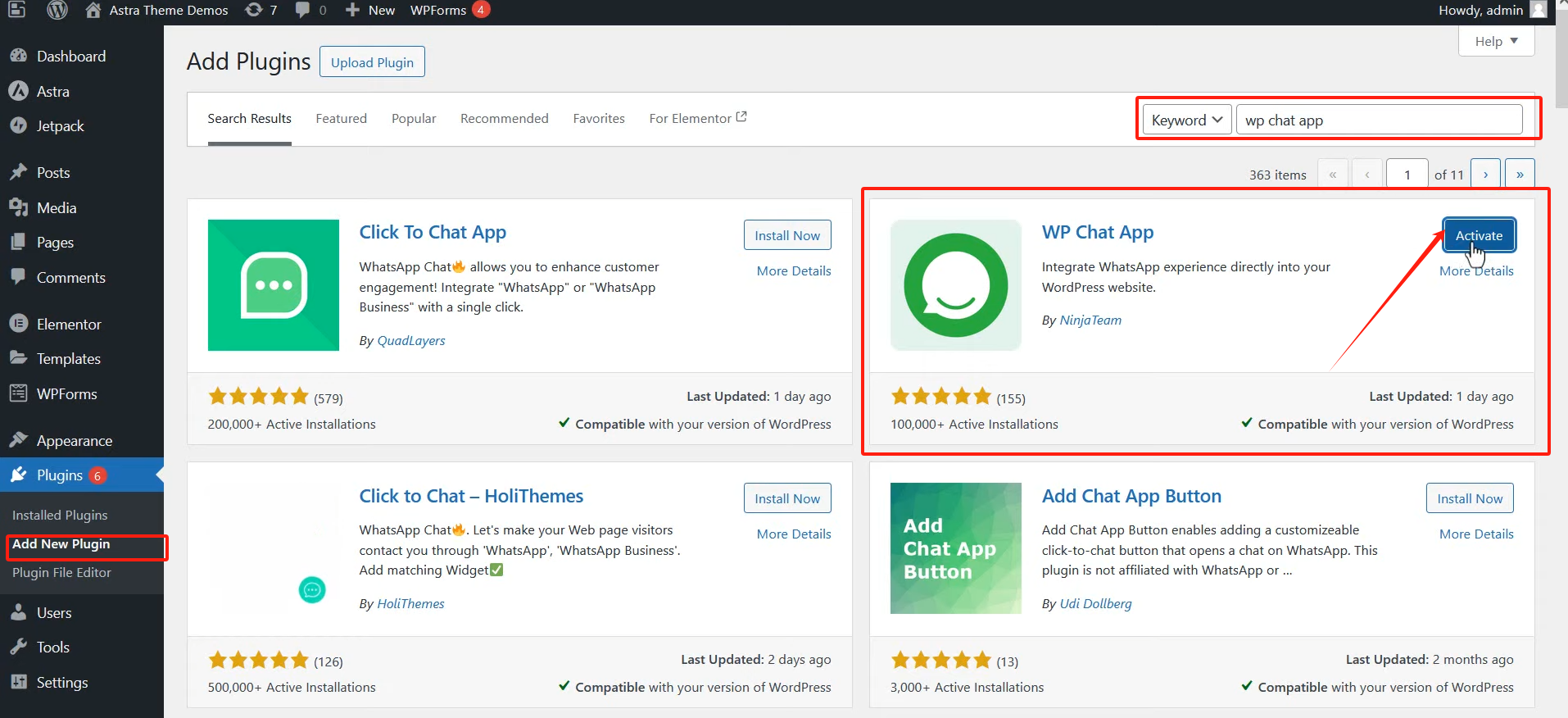Open Dashboard from the sidebar
Viewport: 1568px width, 718px height.
[x=70, y=57]
